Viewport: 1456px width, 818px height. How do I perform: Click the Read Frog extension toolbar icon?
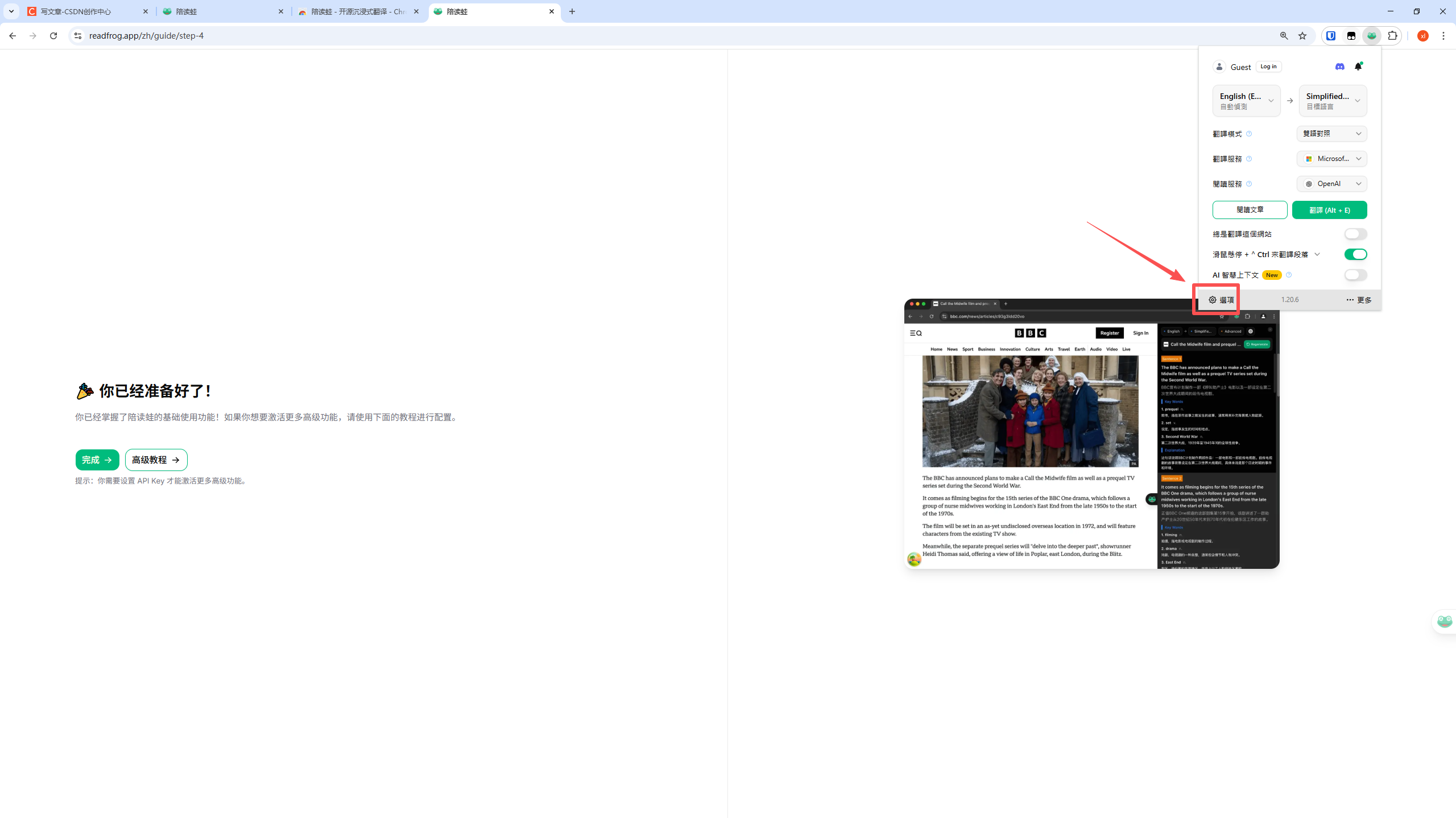point(1372,36)
